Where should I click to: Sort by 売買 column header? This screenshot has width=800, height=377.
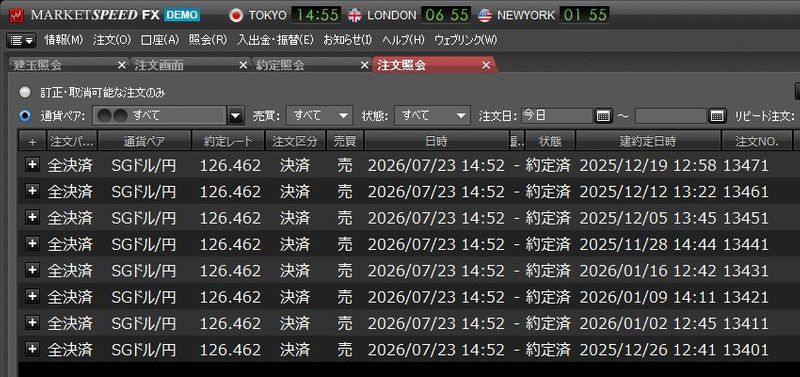coord(344,141)
